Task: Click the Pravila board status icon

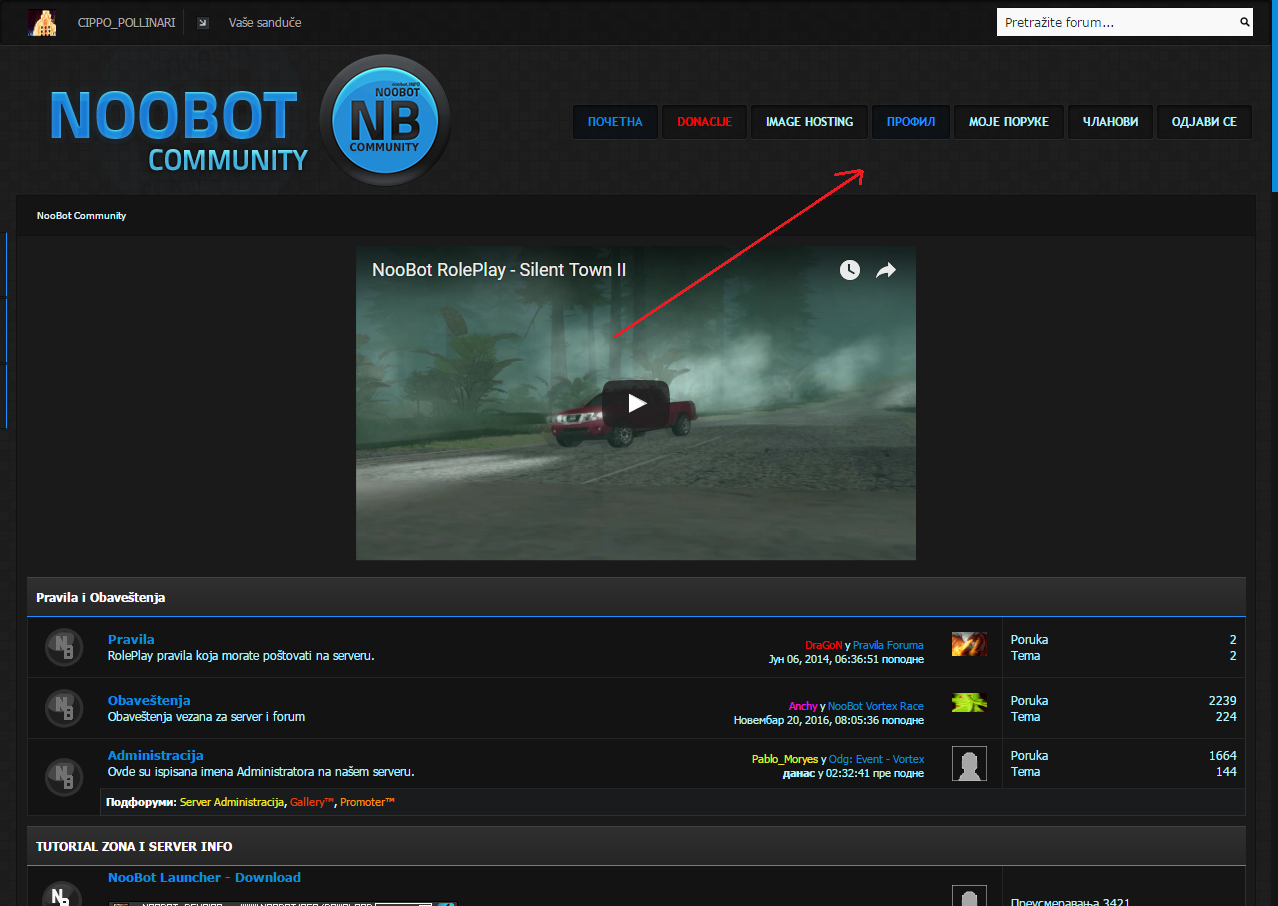Action: [64, 647]
